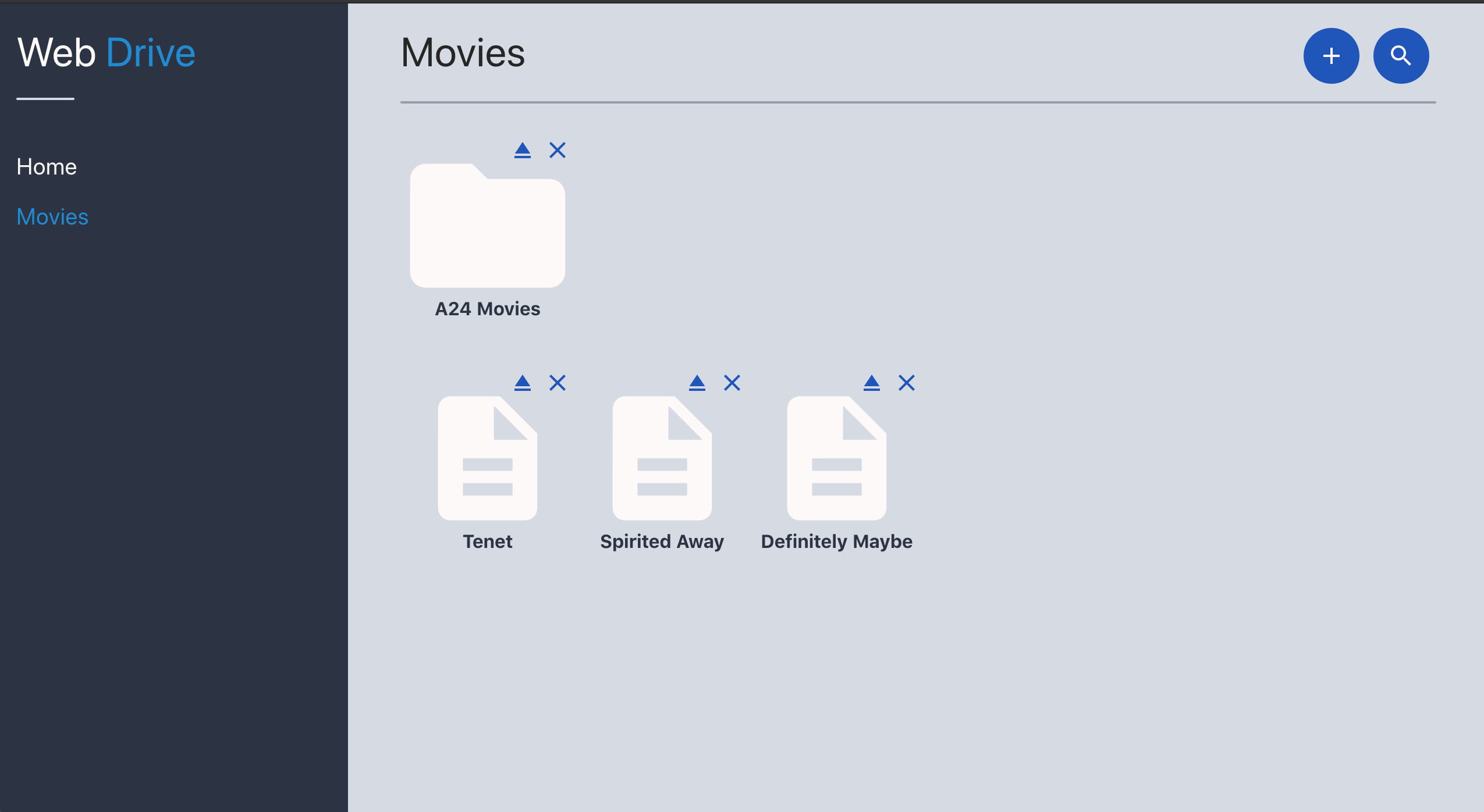The width and height of the screenshot is (1484, 812).
Task: Click the Movies page heading
Action: pyautogui.click(x=463, y=52)
